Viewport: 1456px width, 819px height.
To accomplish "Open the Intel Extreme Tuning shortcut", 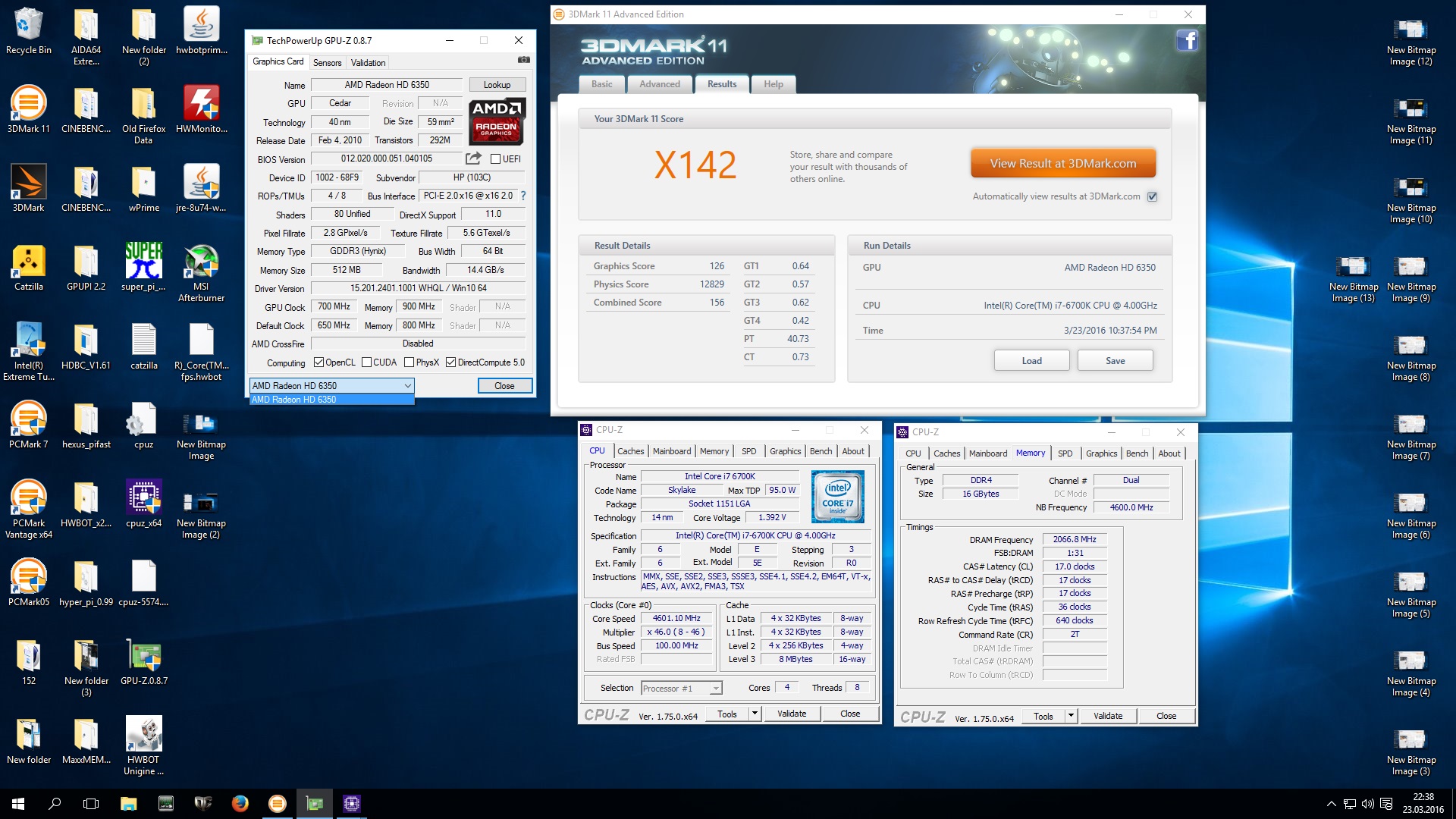I will point(28,351).
